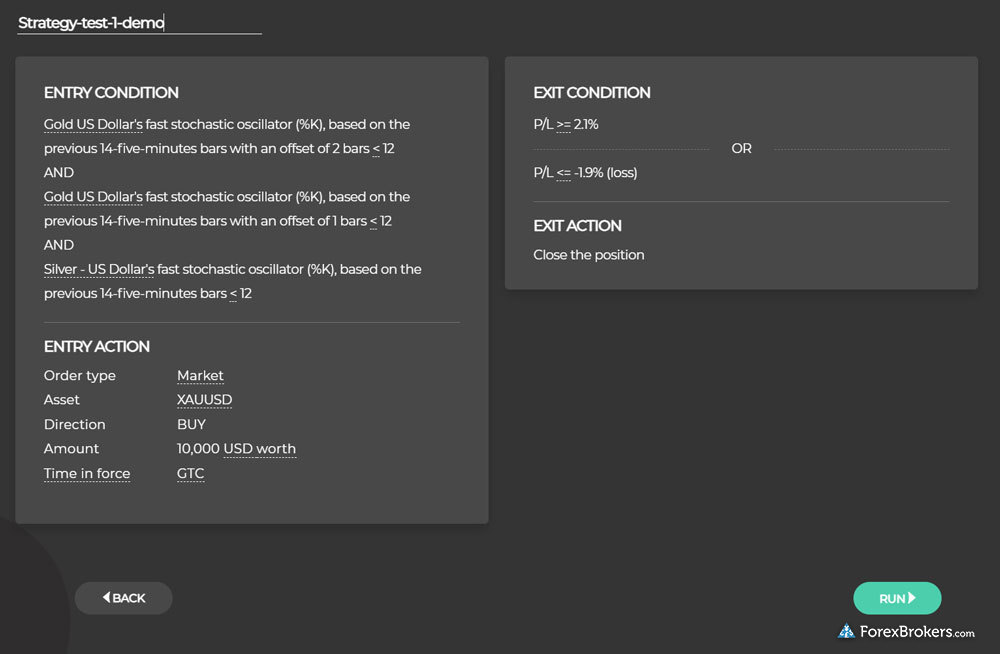Viewport: 1000px width, 654px height.
Task: Open the second Gold US Dollar's asset selector
Action: 93,197
